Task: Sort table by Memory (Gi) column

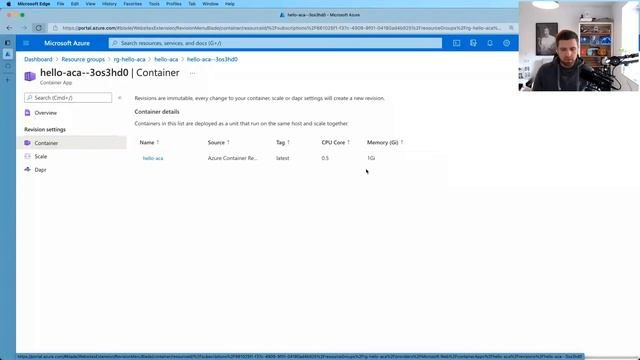Action: point(384,142)
